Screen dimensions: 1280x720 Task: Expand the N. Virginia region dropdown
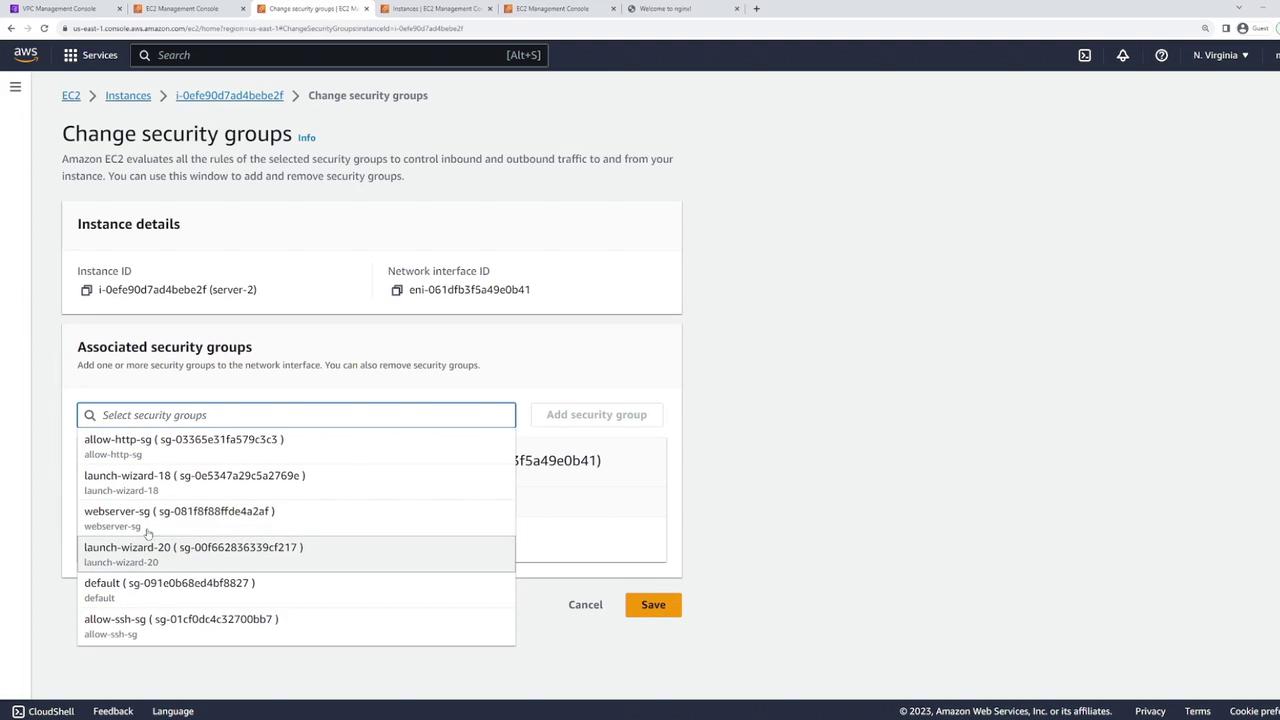point(1220,55)
